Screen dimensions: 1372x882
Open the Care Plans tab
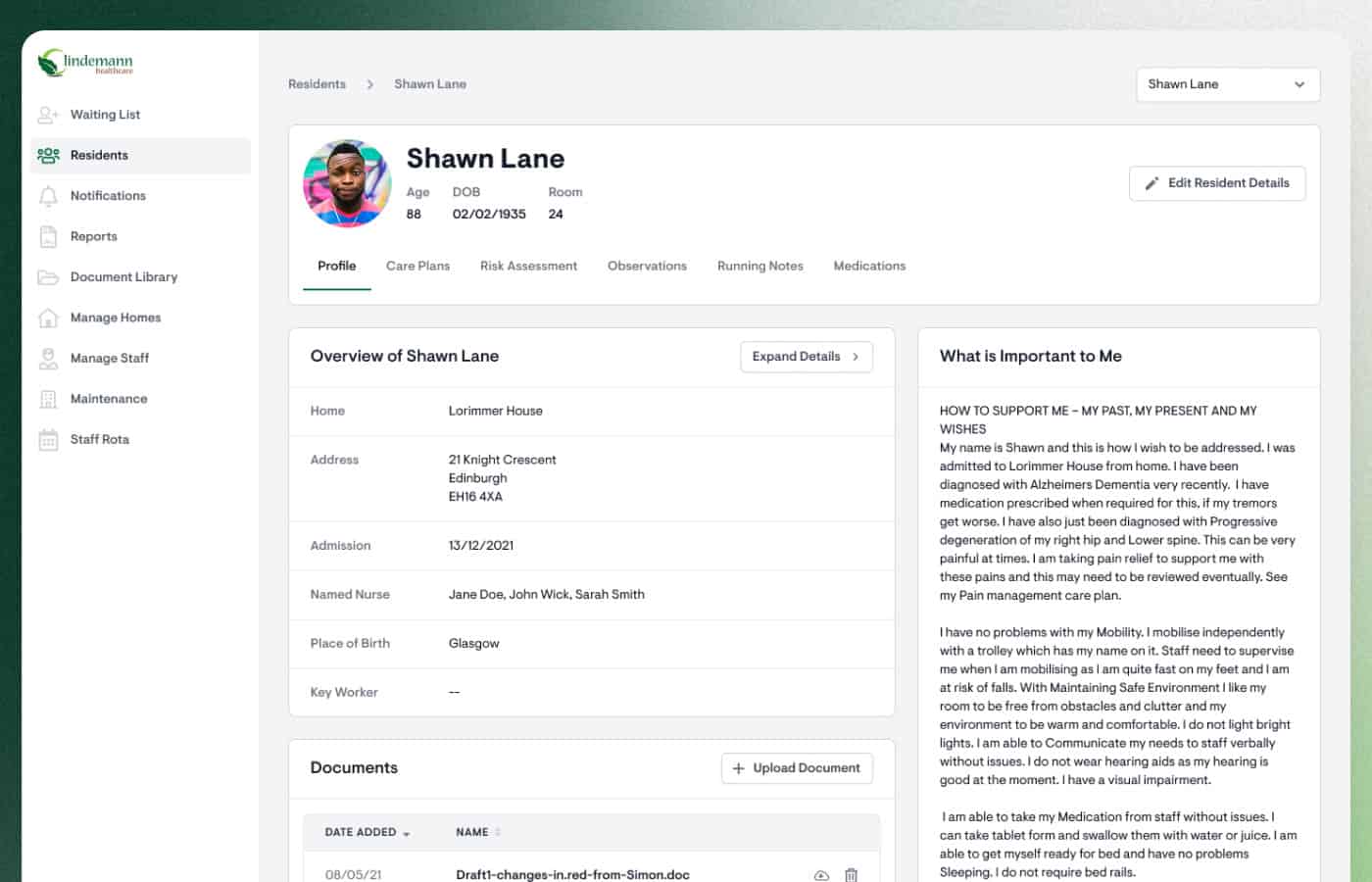(x=418, y=266)
